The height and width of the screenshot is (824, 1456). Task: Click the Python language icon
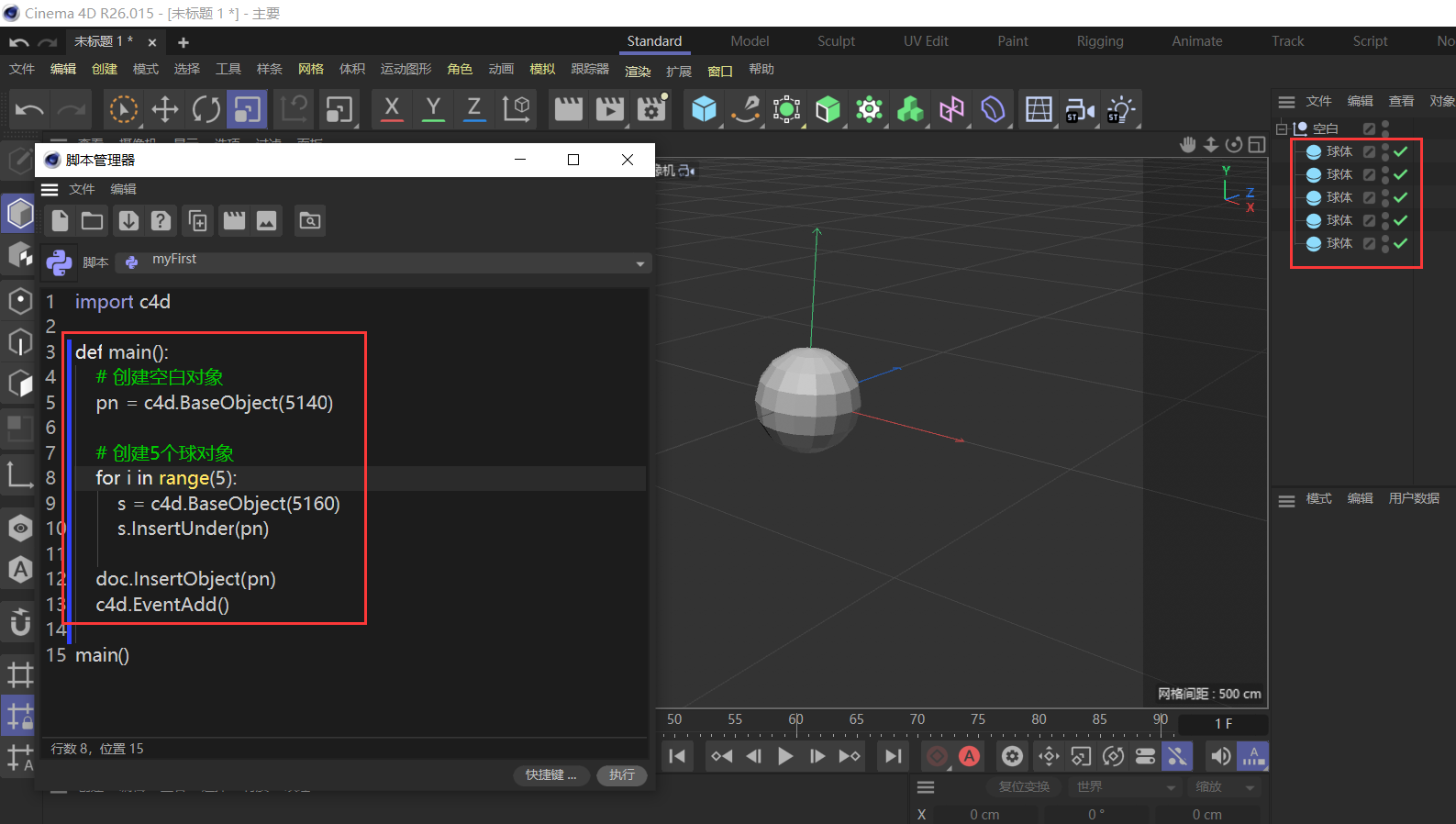pyautogui.click(x=60, y=262)
